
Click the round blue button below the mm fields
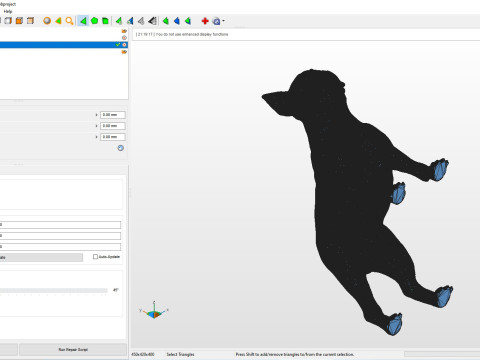pos(121,148)
